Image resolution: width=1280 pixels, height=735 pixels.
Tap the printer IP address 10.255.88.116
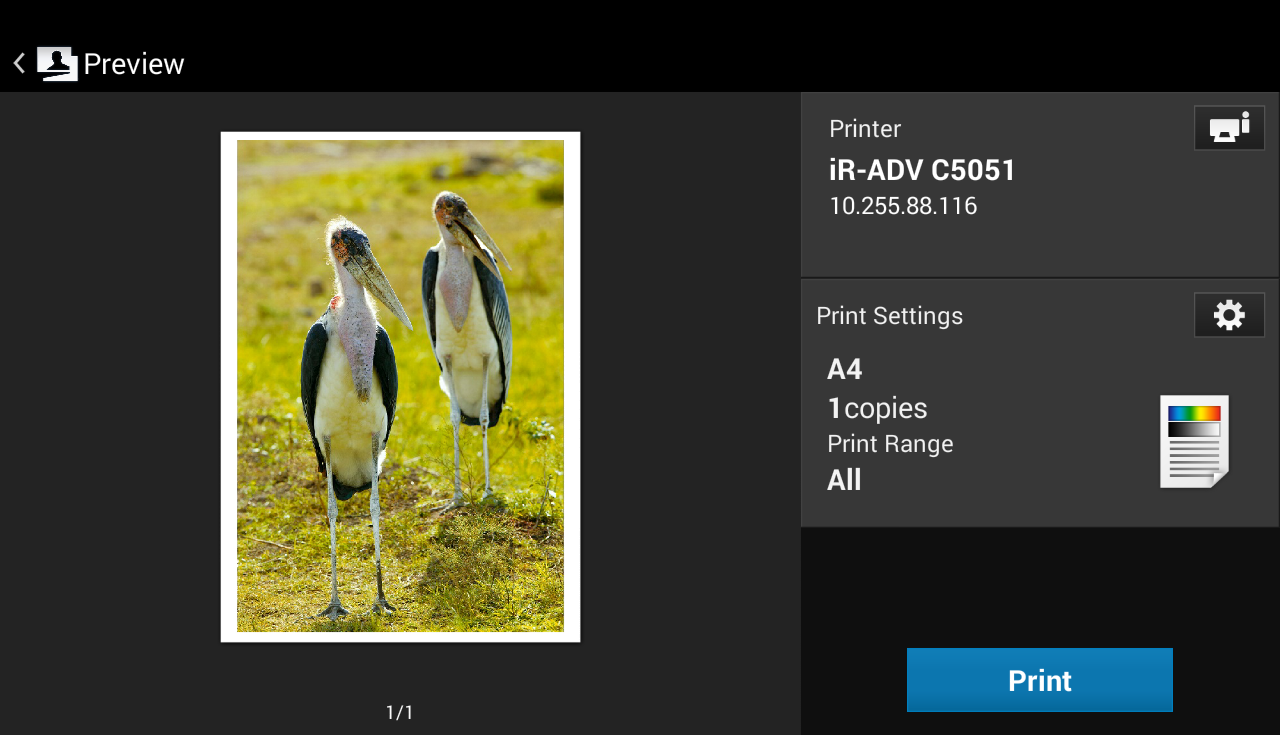pyautogui.click(x=903, y=206)
